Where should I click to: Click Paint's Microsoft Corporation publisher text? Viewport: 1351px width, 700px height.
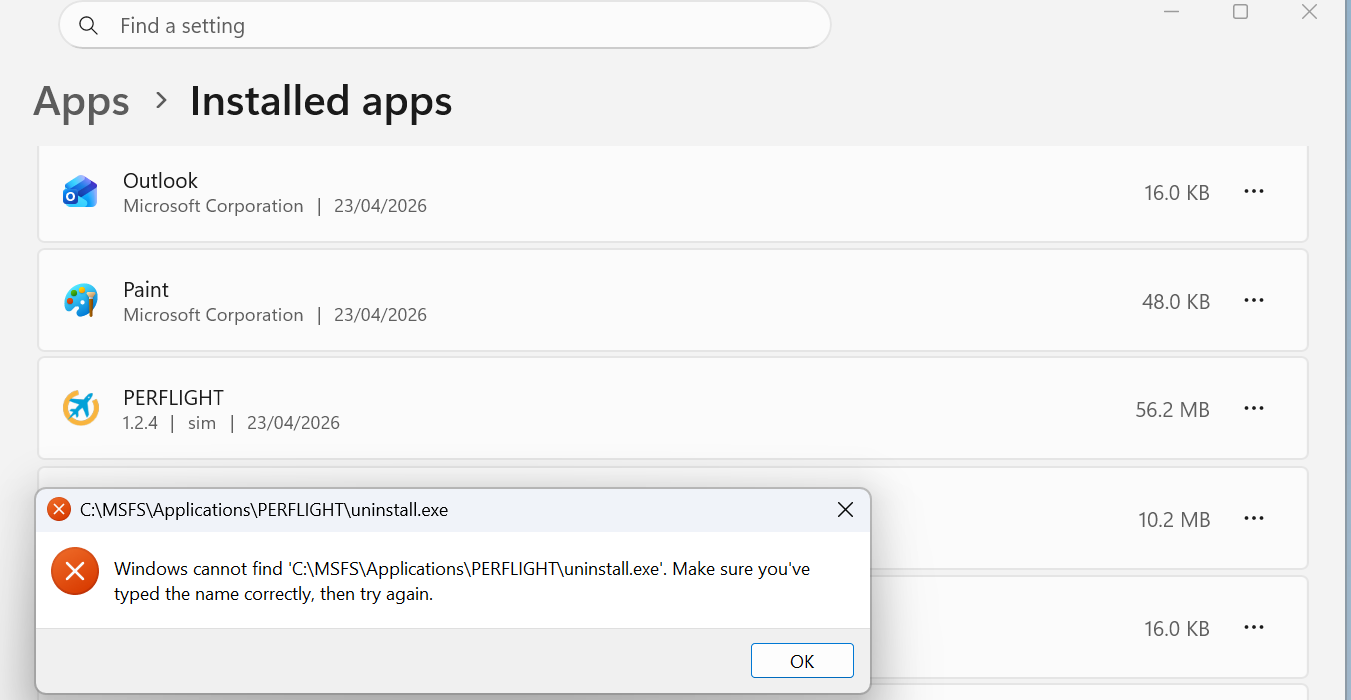point(213,315)
